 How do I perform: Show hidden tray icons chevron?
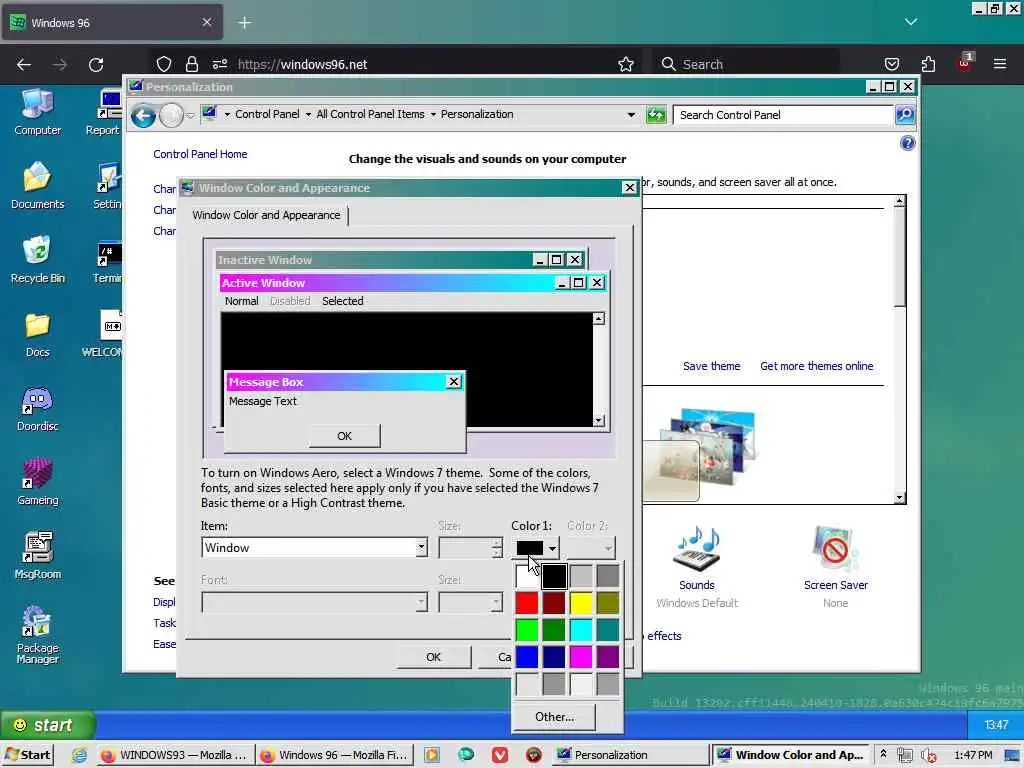(883, 754)
